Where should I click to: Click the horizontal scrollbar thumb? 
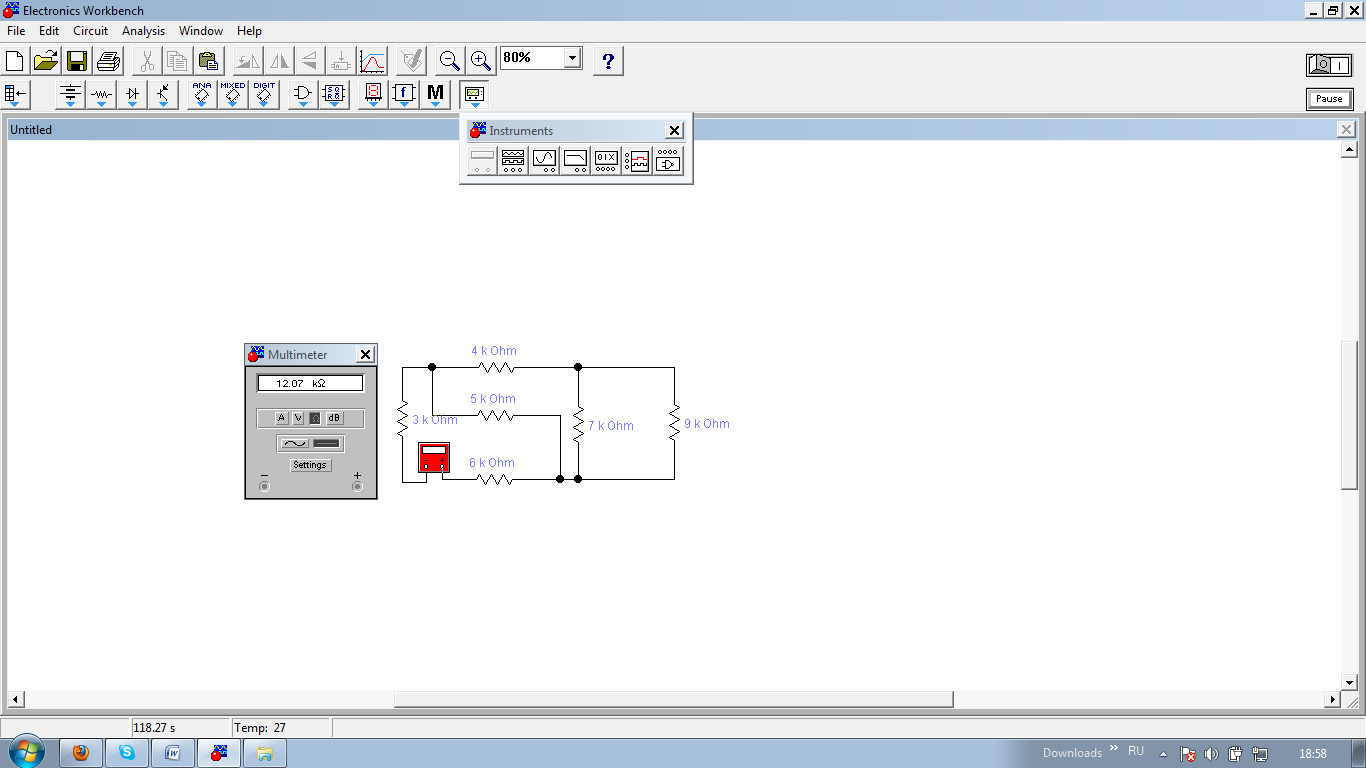pyautogui.click(x=674, y=699)
